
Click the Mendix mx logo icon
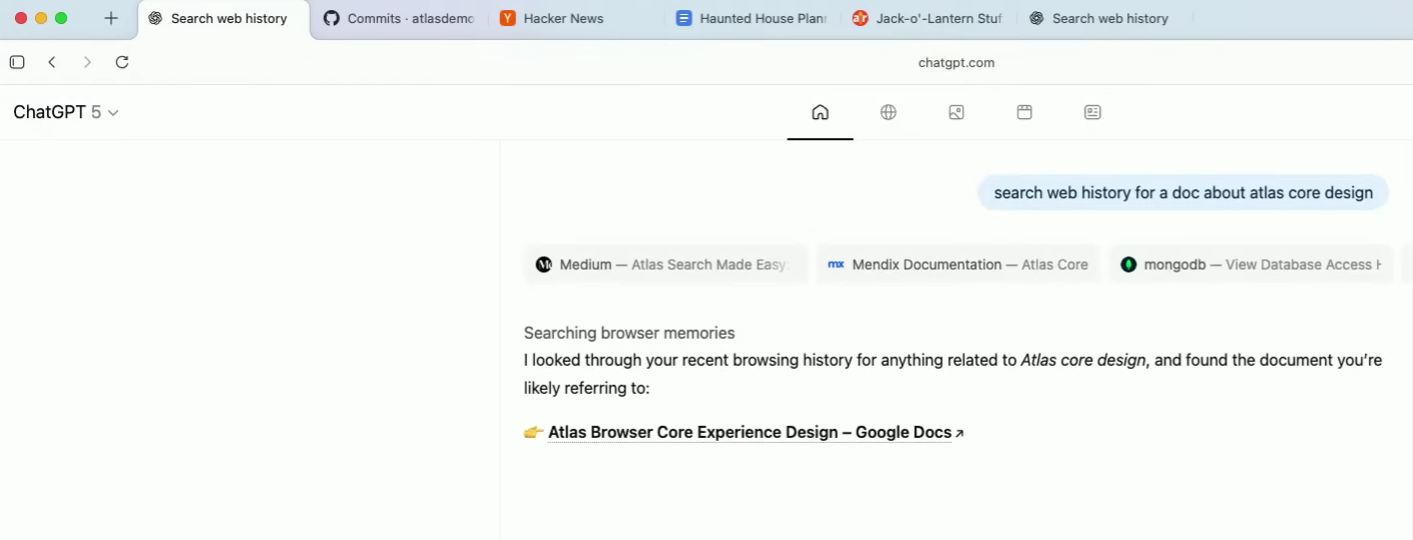(x=836, y=265)
